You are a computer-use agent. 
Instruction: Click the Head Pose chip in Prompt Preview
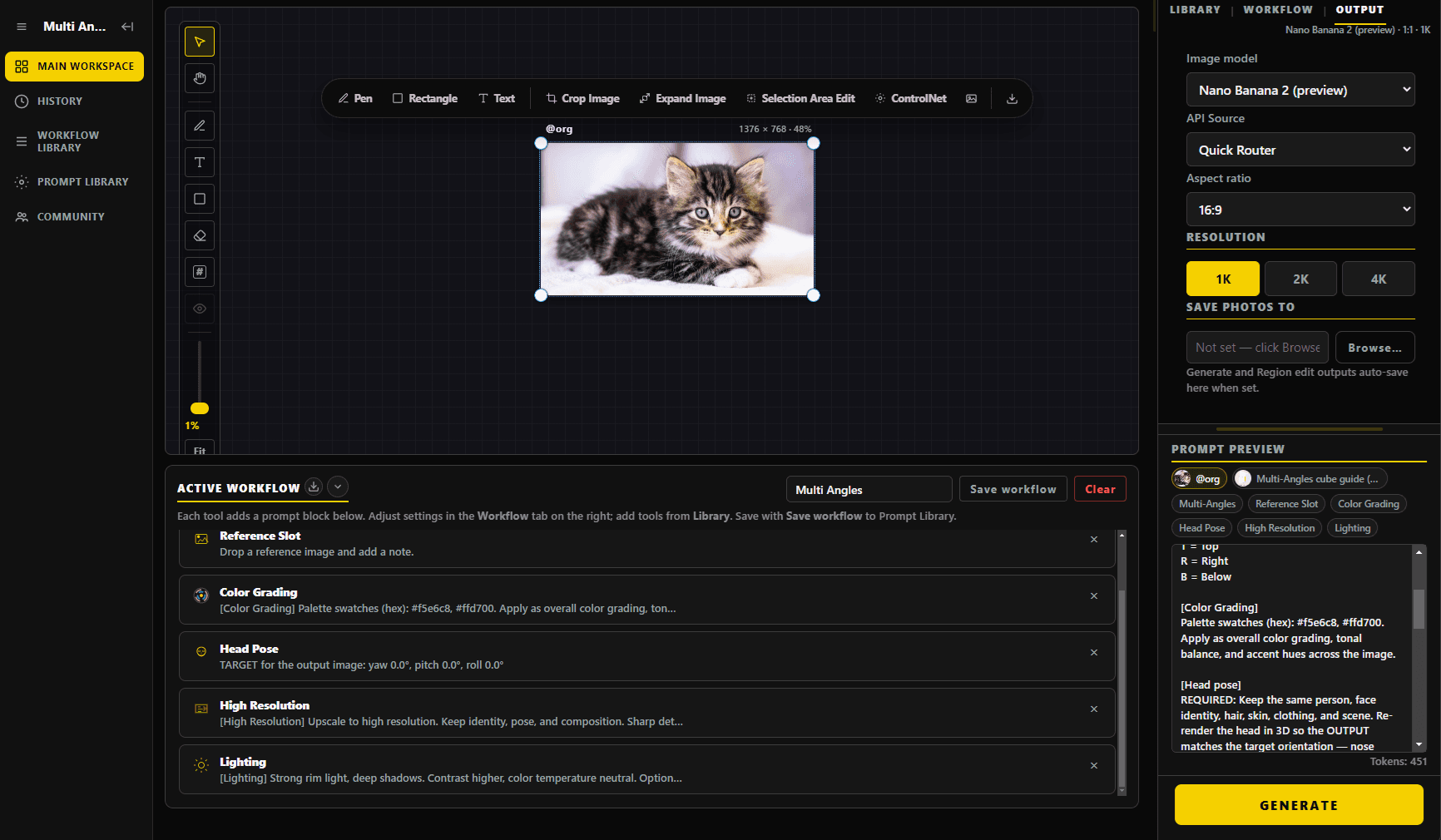[x=1202, y=528]
